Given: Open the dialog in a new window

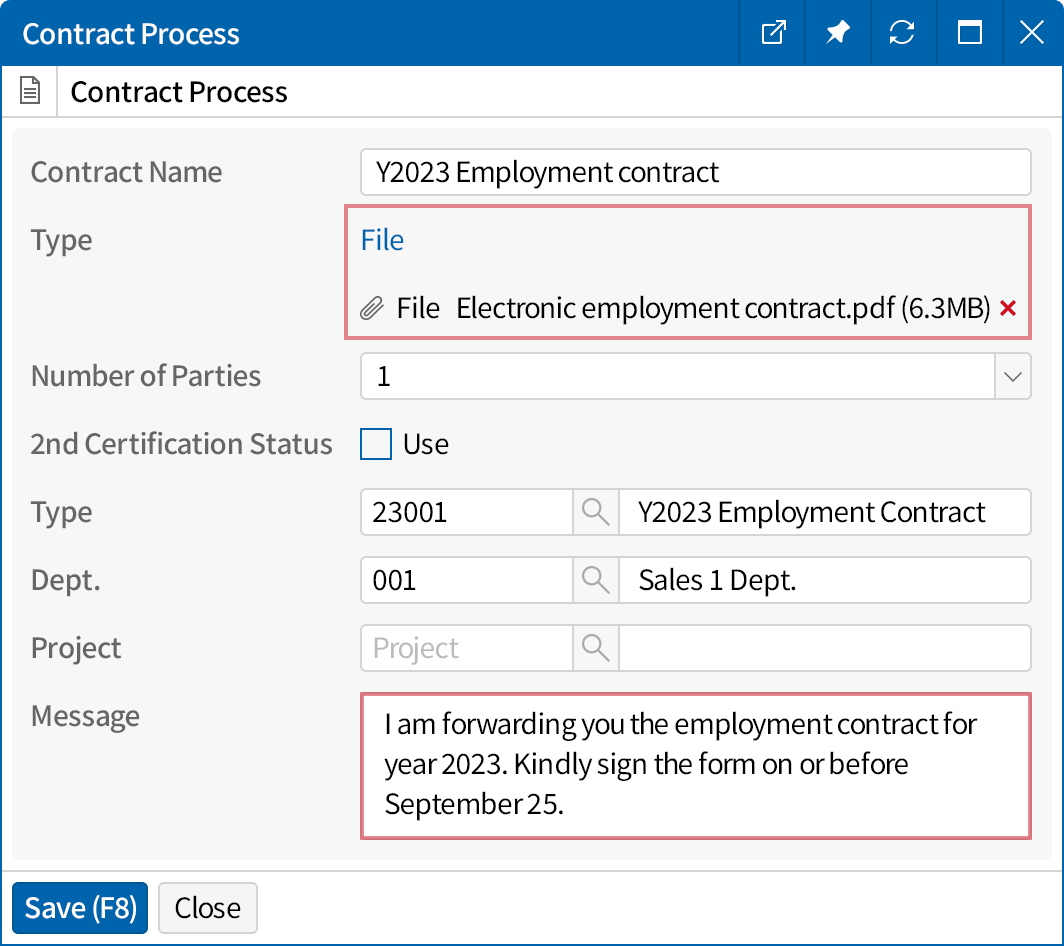Looking at the screenshot, I should (x=773, y=33).
